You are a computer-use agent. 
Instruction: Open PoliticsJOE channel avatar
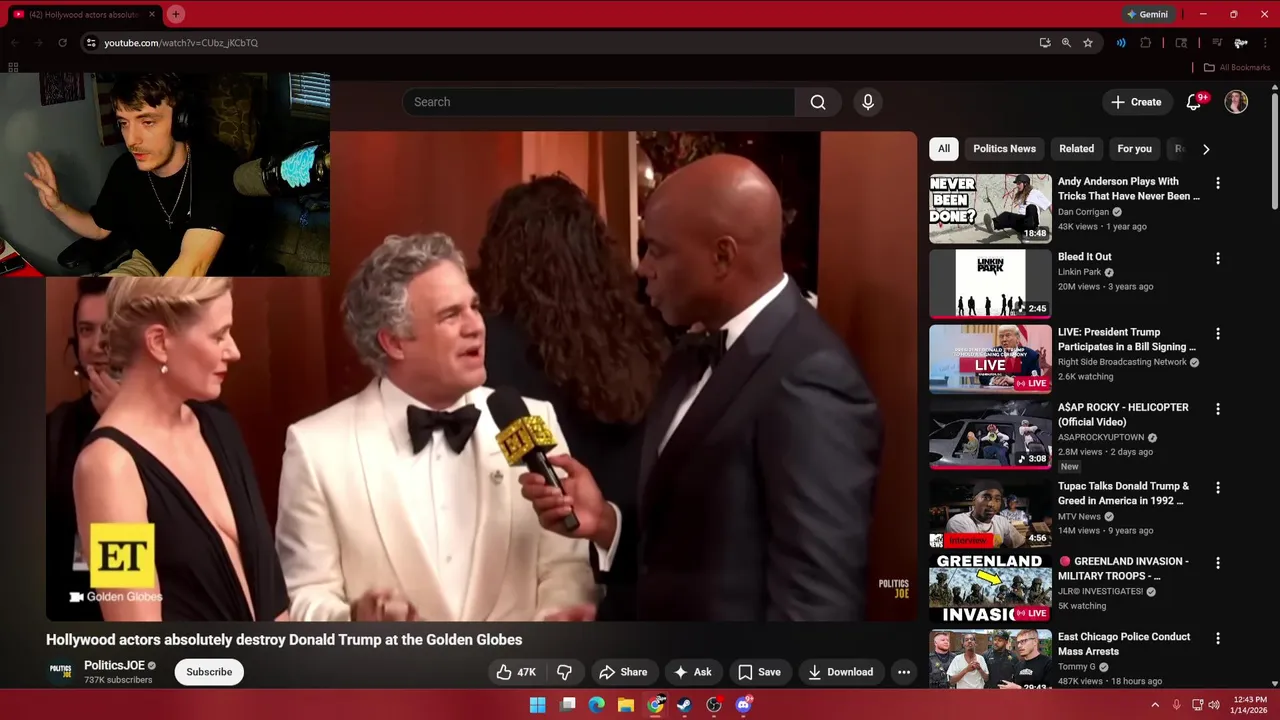pos(61,672)
